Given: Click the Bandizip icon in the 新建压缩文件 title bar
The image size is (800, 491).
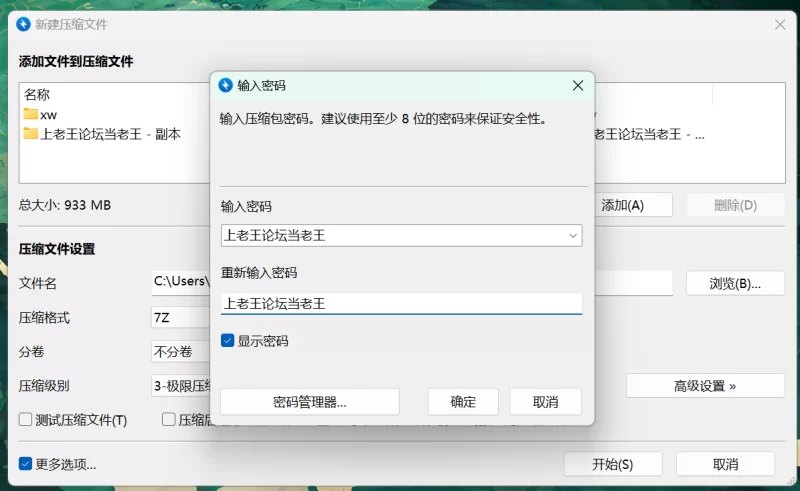Looking at the screenshot, I should (25, 24).
